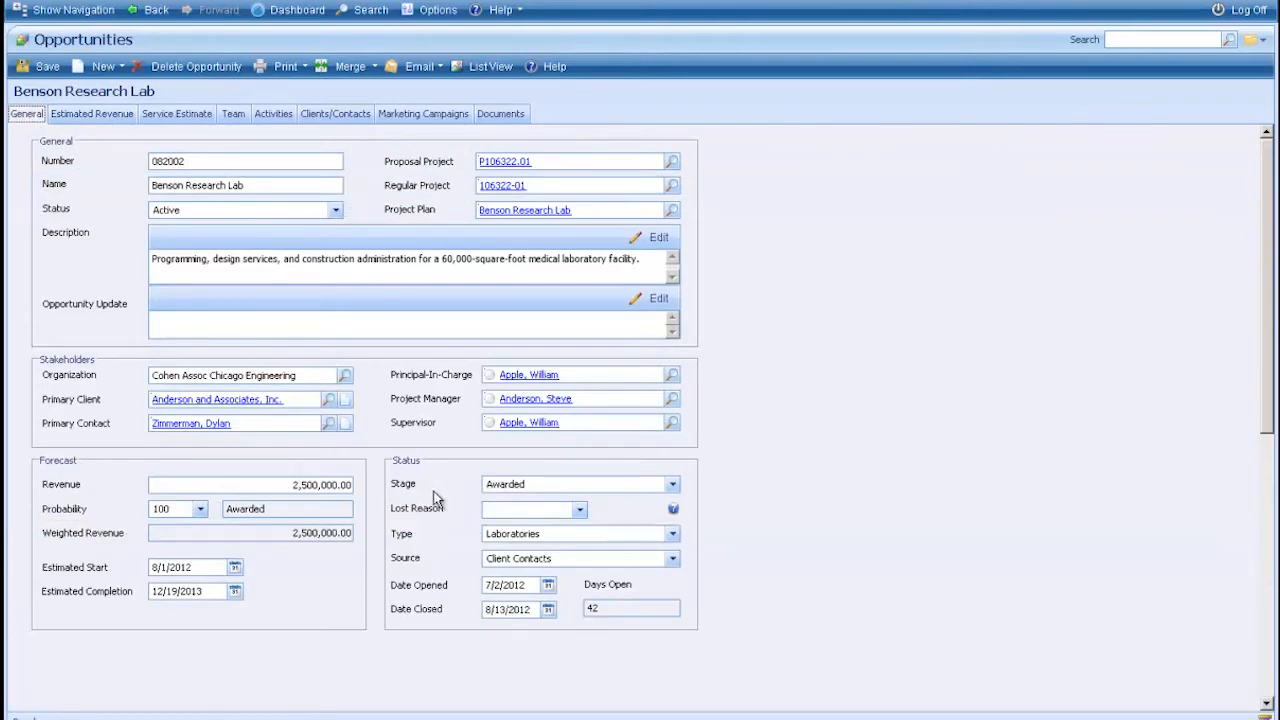Lookup Proposal Project with magnifier icon
1280x720 pixels.
point(672,161)
